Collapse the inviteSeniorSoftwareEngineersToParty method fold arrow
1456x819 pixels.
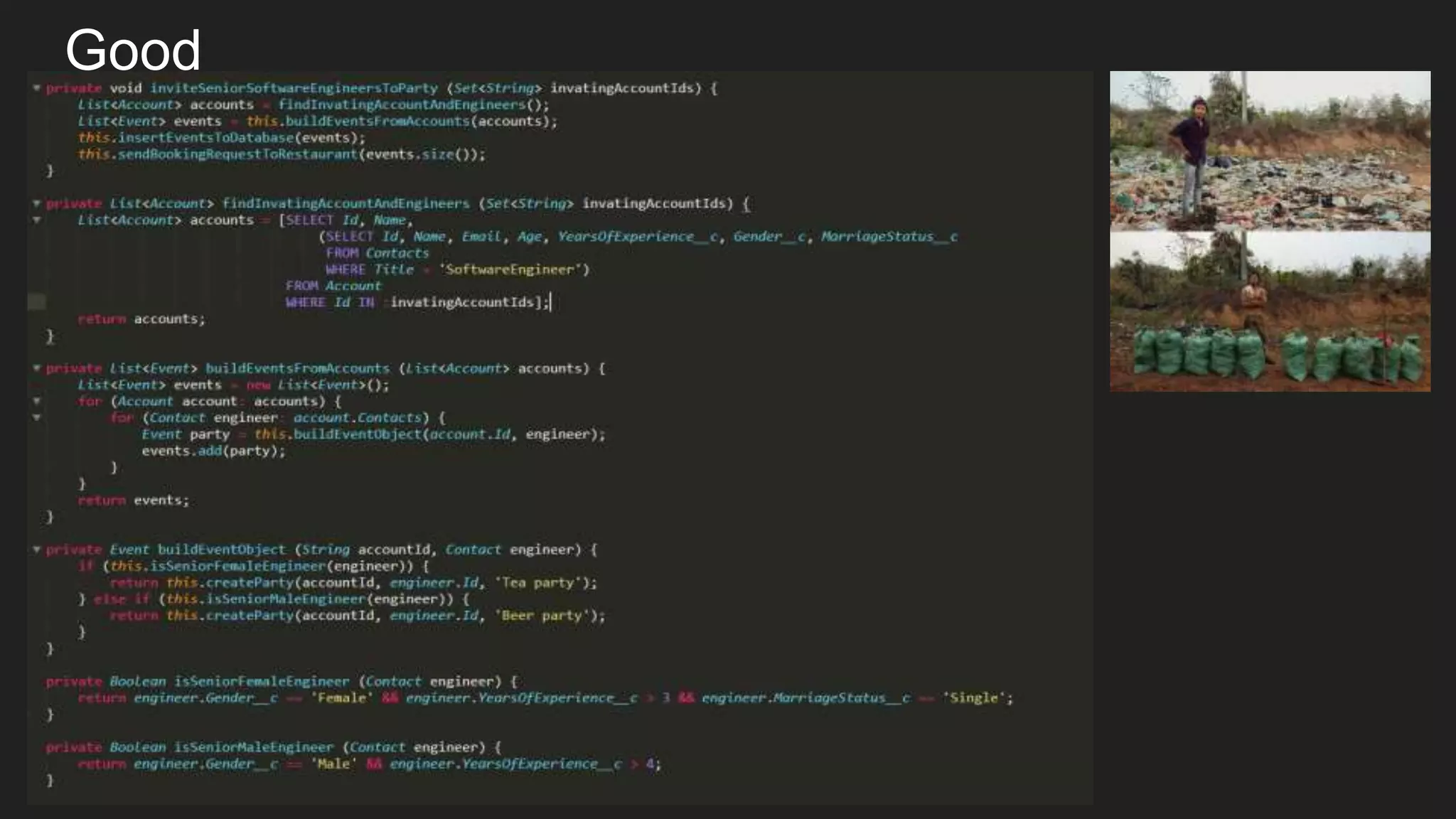pyautogui.click(x=36, y=88)
